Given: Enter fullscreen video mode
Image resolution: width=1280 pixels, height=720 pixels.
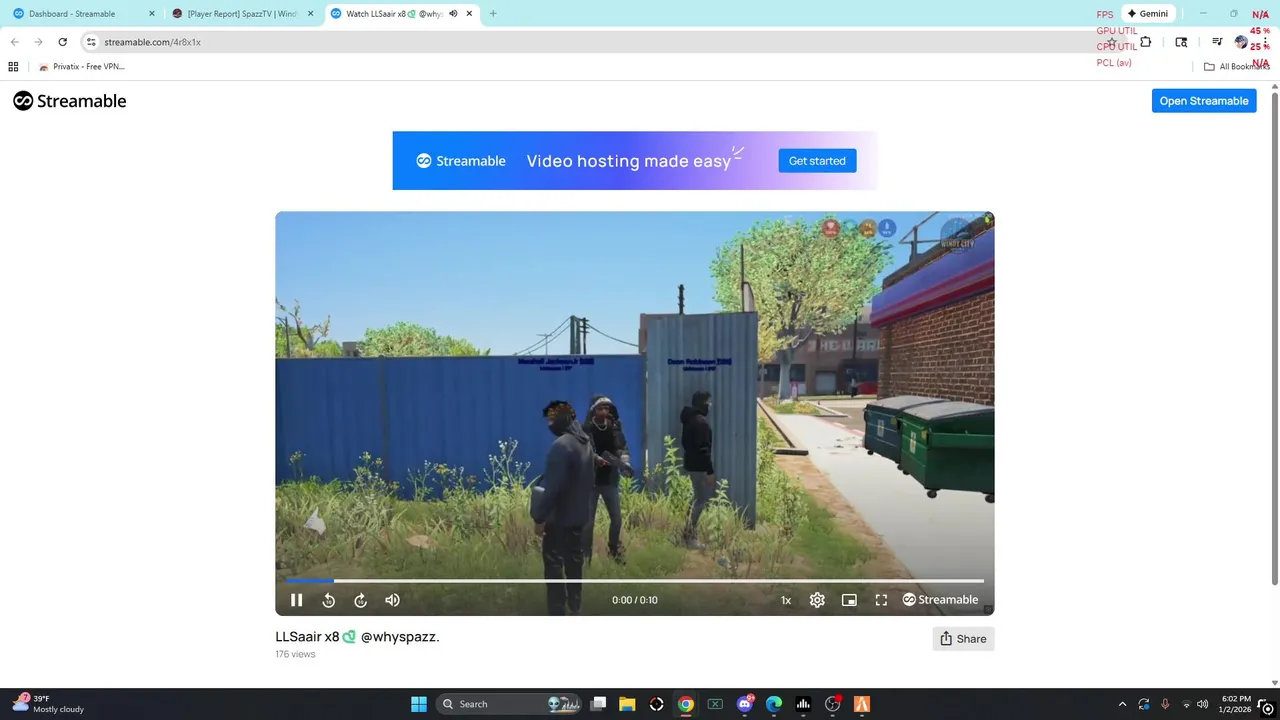Looking at the screenshot, I should [x=881, y=600].
